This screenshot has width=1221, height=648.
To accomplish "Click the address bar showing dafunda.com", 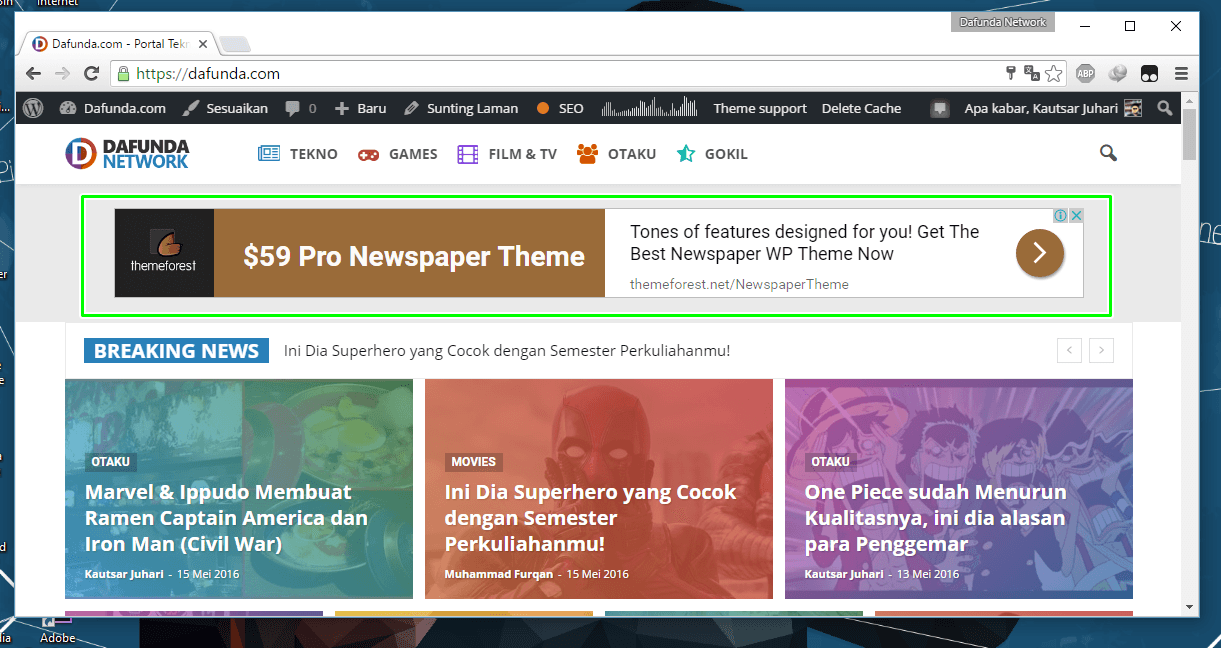I will click(560, 73).
